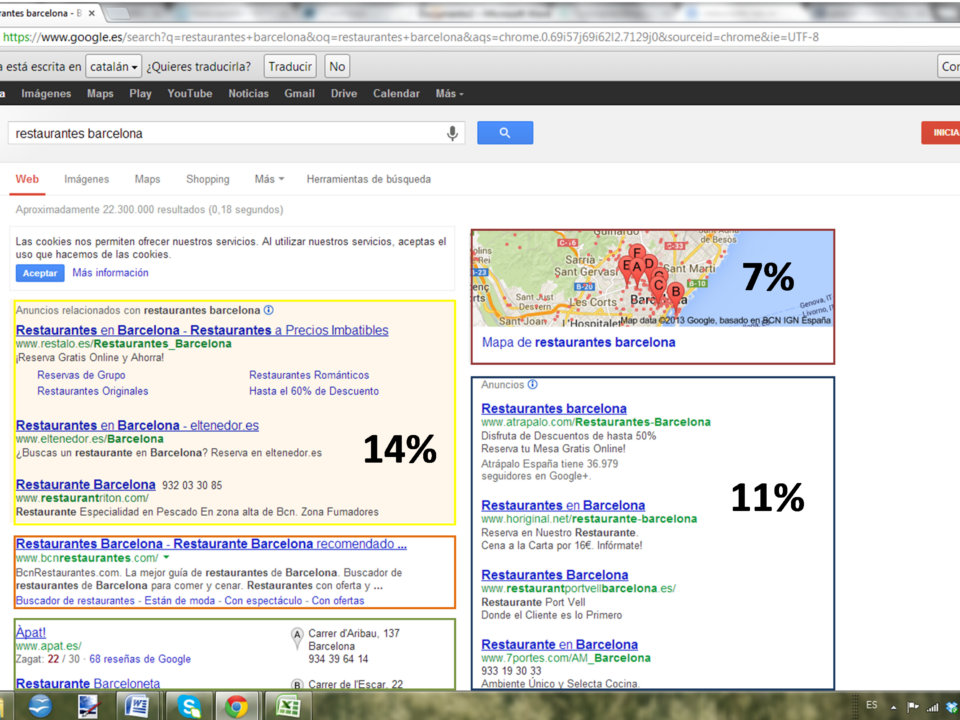Click the 'Aceptar' cookies button
960x720 pixels.
pyautogui.click(x=39, y=273)
